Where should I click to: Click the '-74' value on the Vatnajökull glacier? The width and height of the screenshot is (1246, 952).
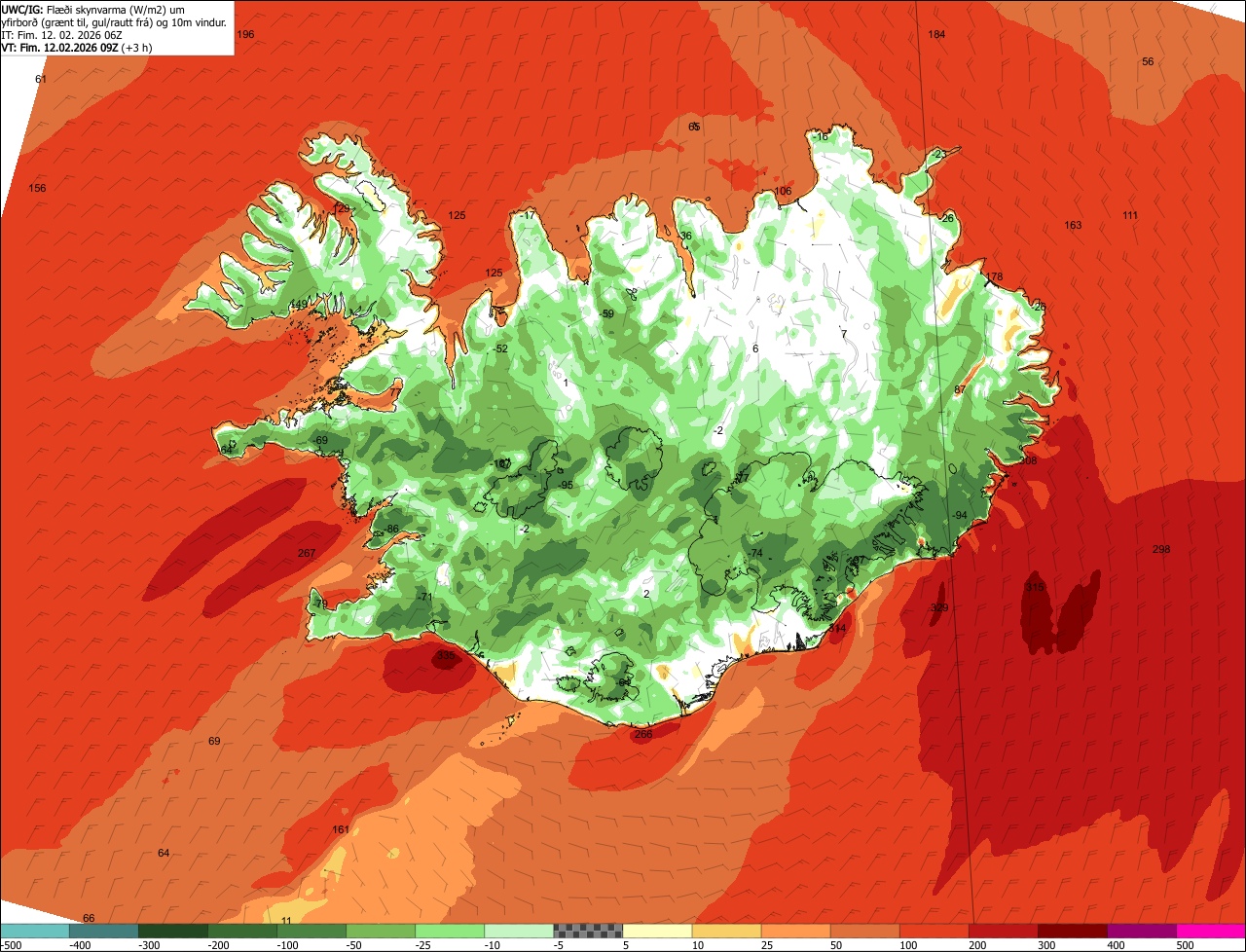(754, 553)
